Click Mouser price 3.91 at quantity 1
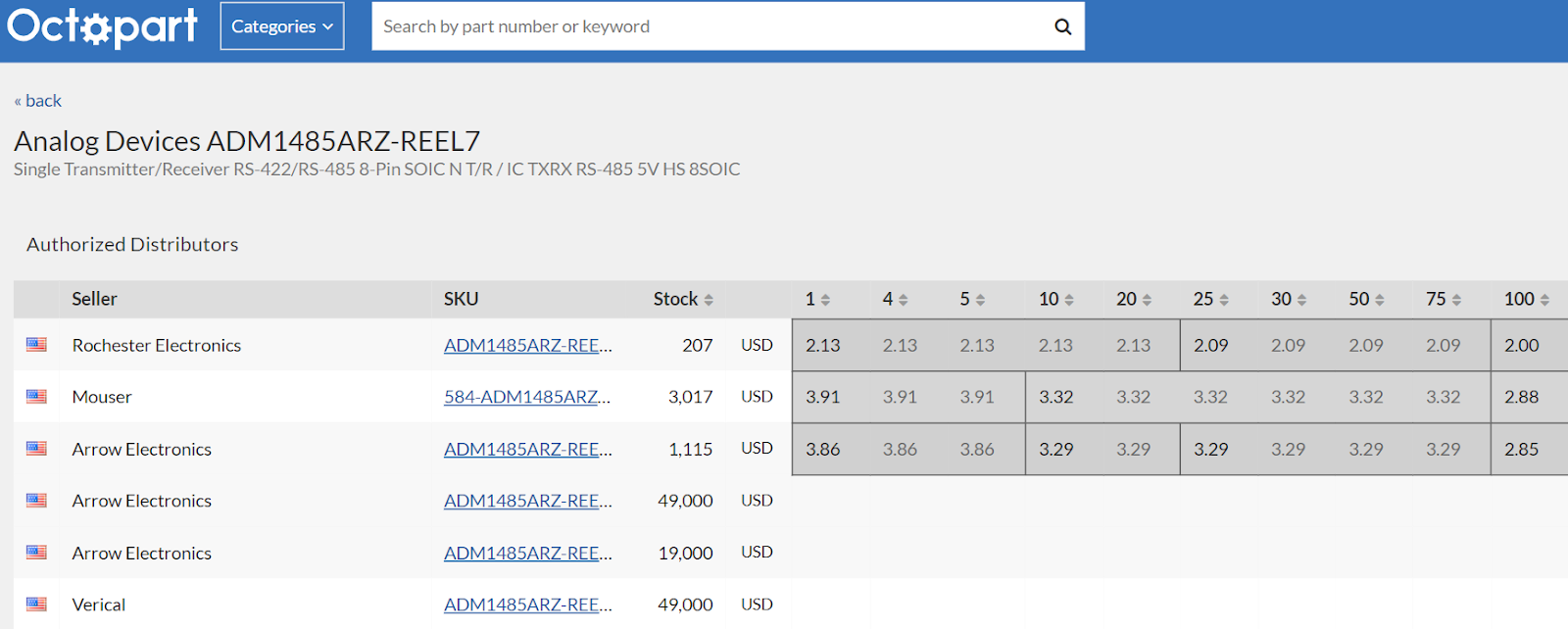 point(823,397)
